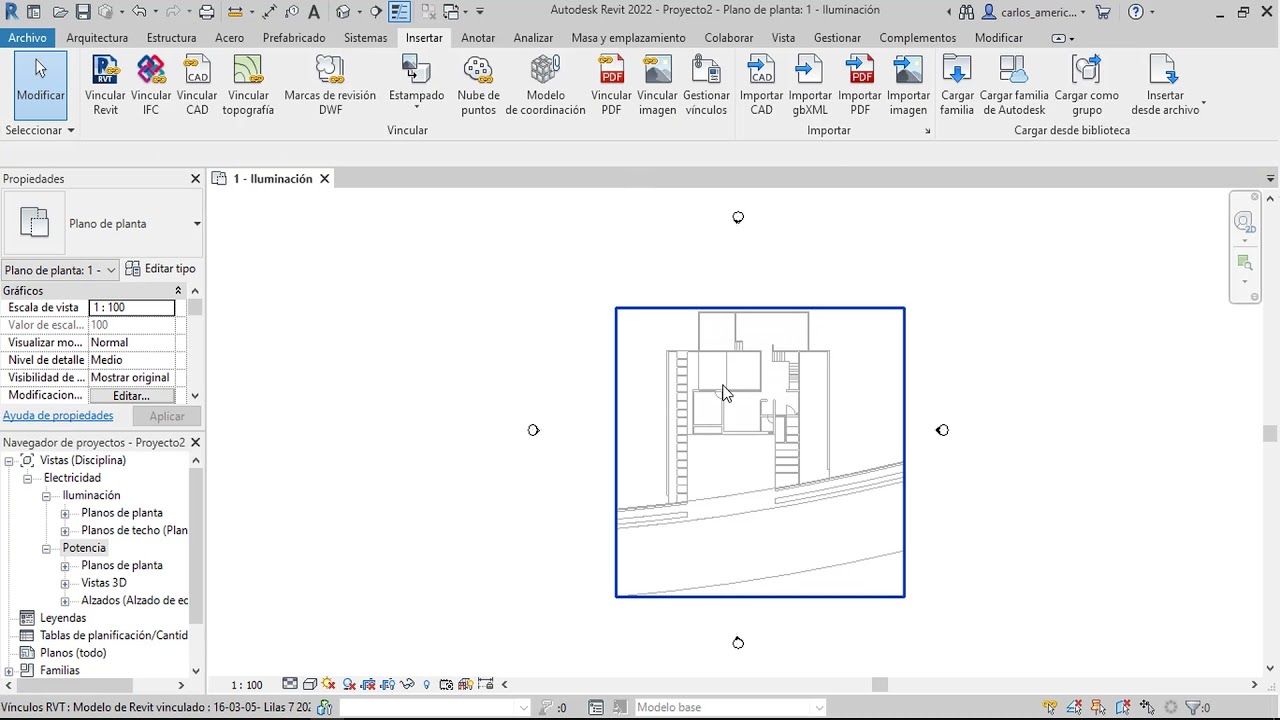This screenshot has width=1280, height=720.
Task: Switch to the Sistemas ribbon tab
Action: pyautogui.click(x=365, y=38)
